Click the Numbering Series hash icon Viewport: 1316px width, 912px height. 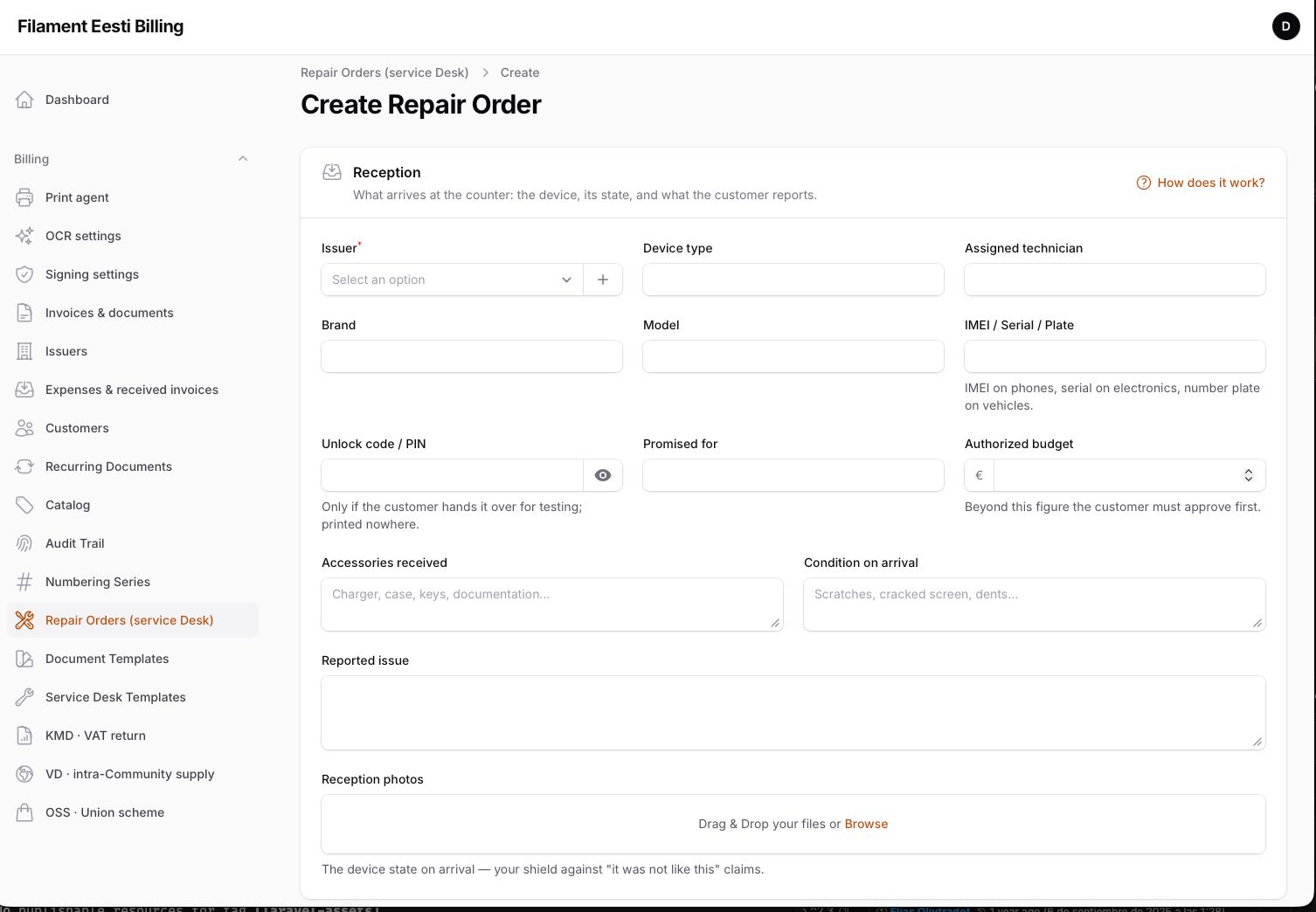(x=24, y=582)
